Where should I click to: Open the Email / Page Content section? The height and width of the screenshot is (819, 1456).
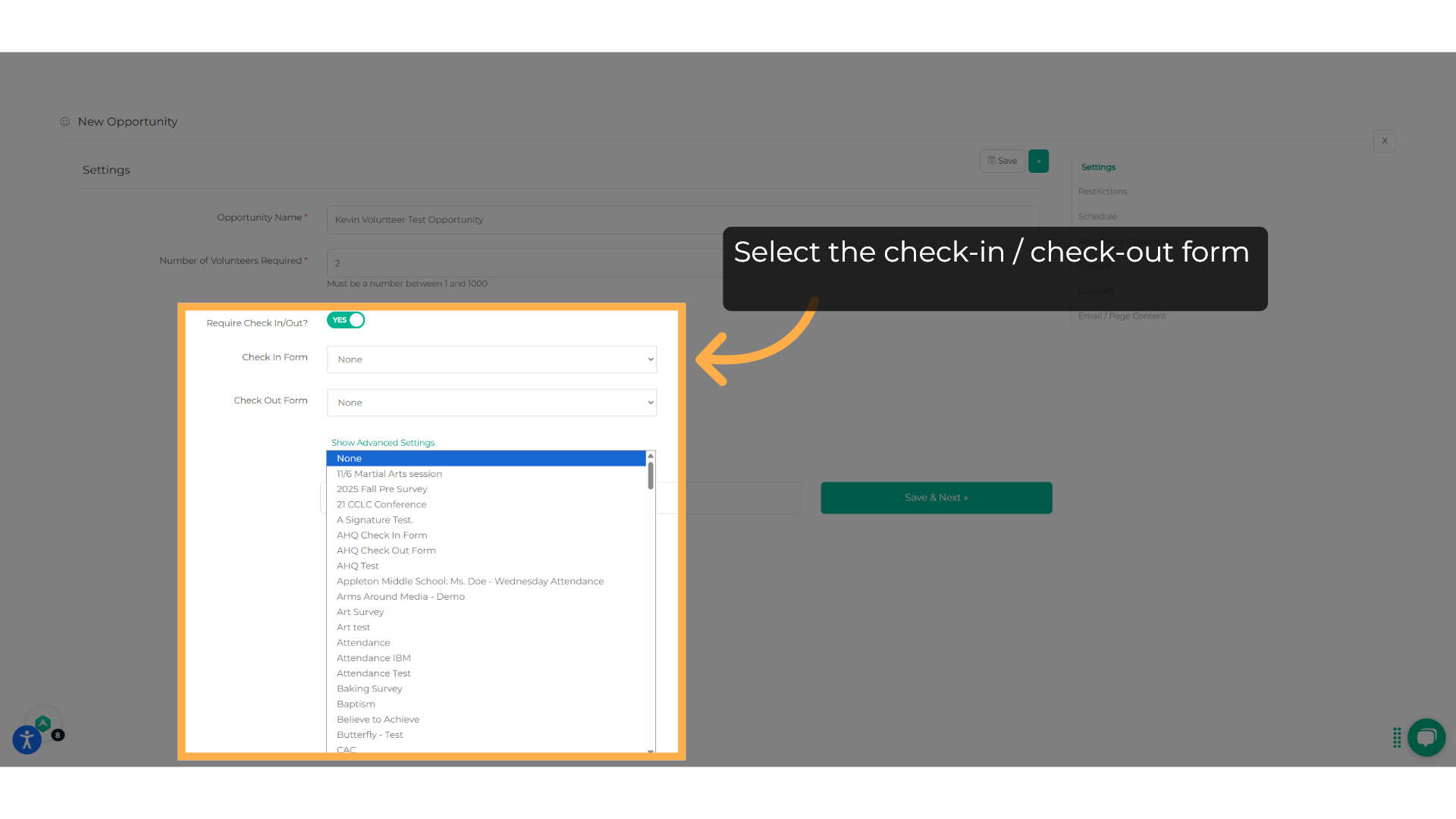click(x=1122, y=315)
